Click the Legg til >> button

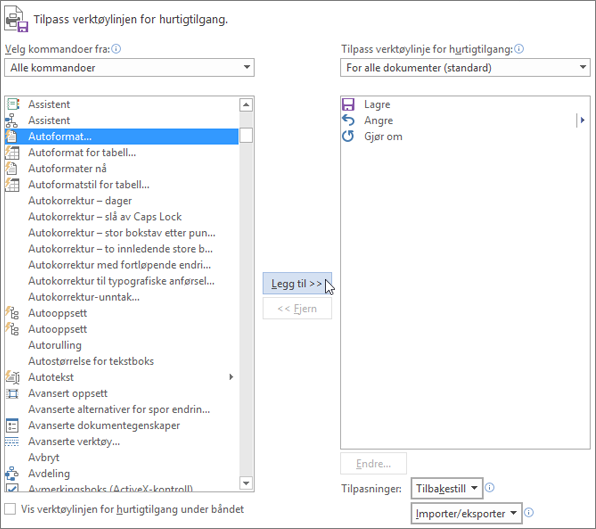(297, 284)
